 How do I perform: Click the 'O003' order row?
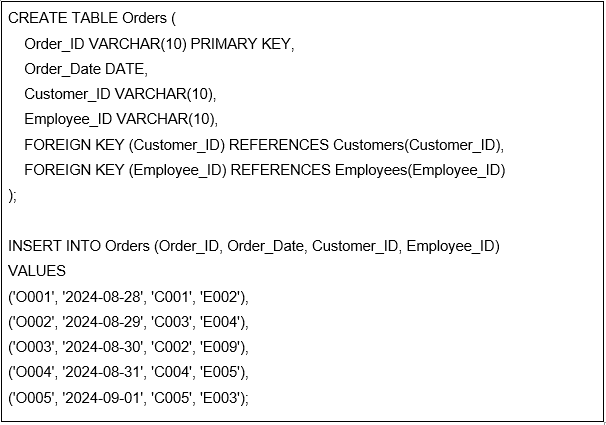pyautogui.click(x=128, y=347)
